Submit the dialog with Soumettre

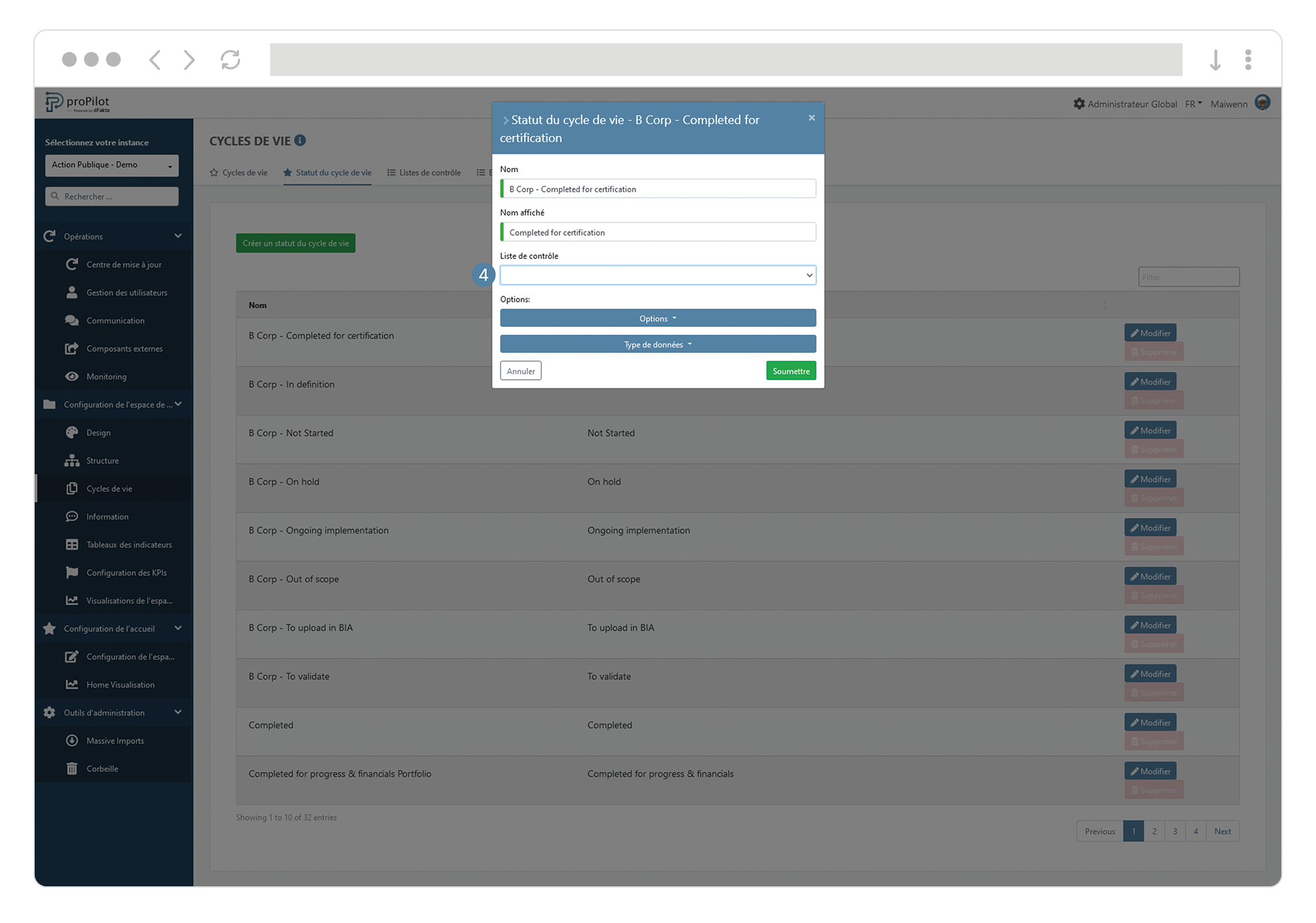pos(790,370)
